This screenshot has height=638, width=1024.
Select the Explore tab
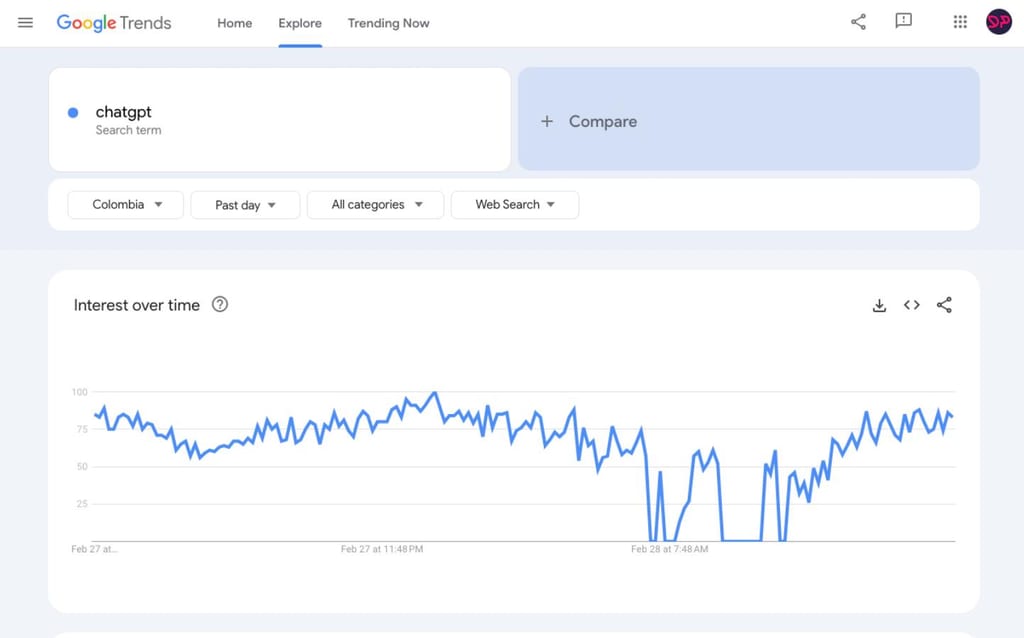[300, 23]
